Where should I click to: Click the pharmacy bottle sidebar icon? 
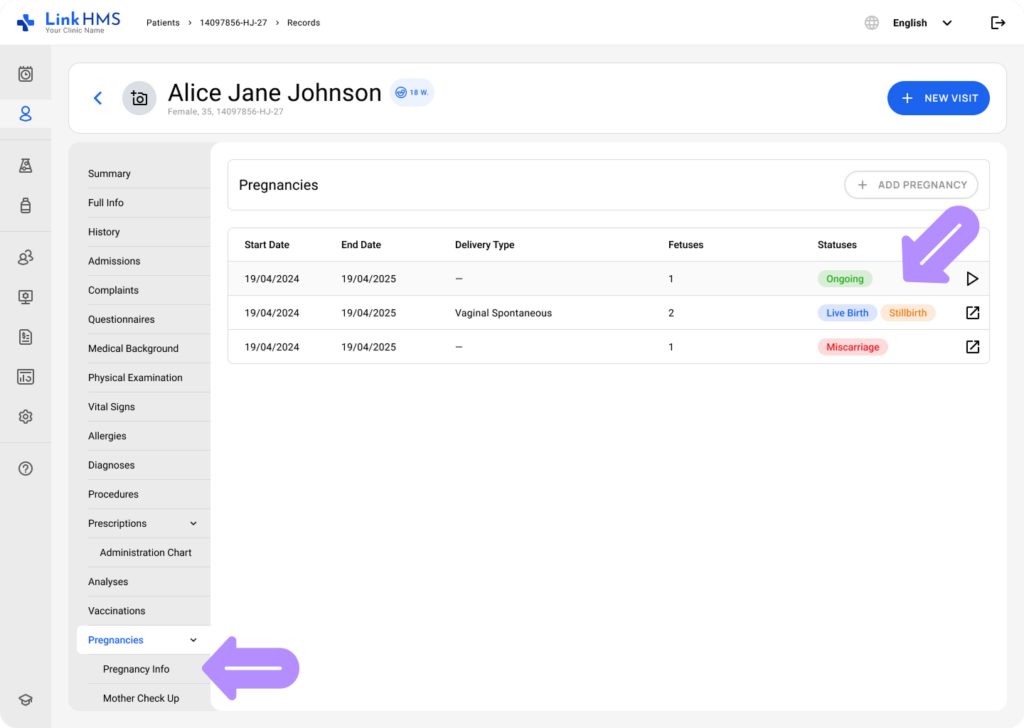[x=26, y=206]
